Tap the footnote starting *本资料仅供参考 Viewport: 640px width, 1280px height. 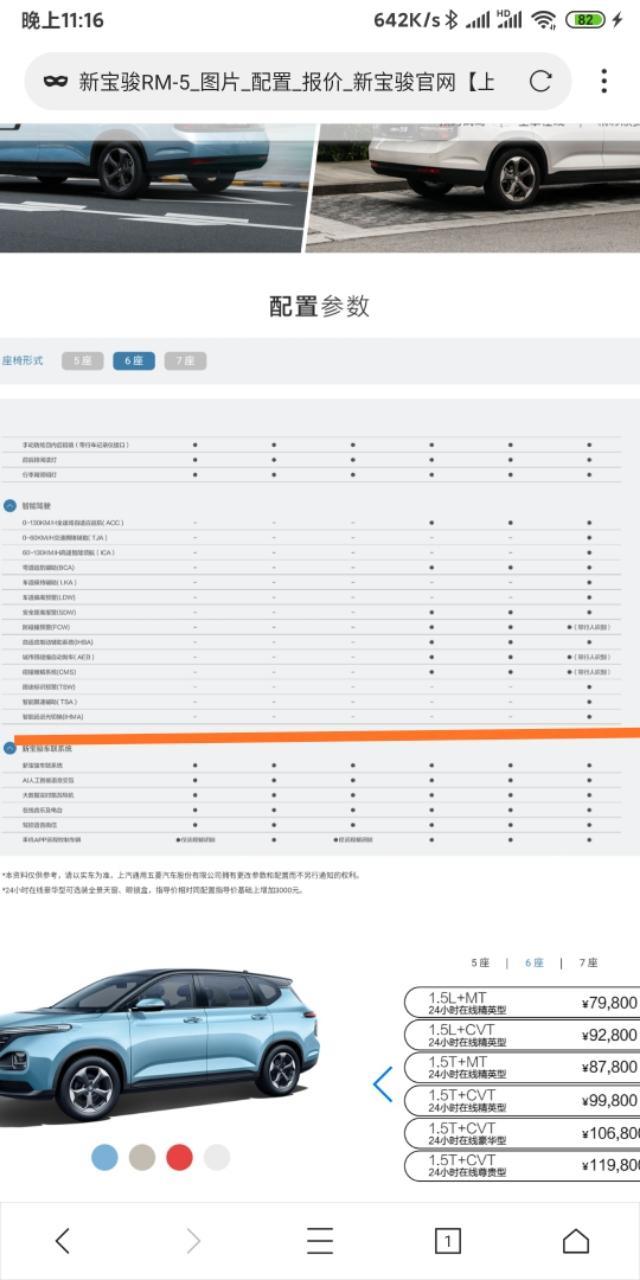pyautogui.click(x=180, y=875)
